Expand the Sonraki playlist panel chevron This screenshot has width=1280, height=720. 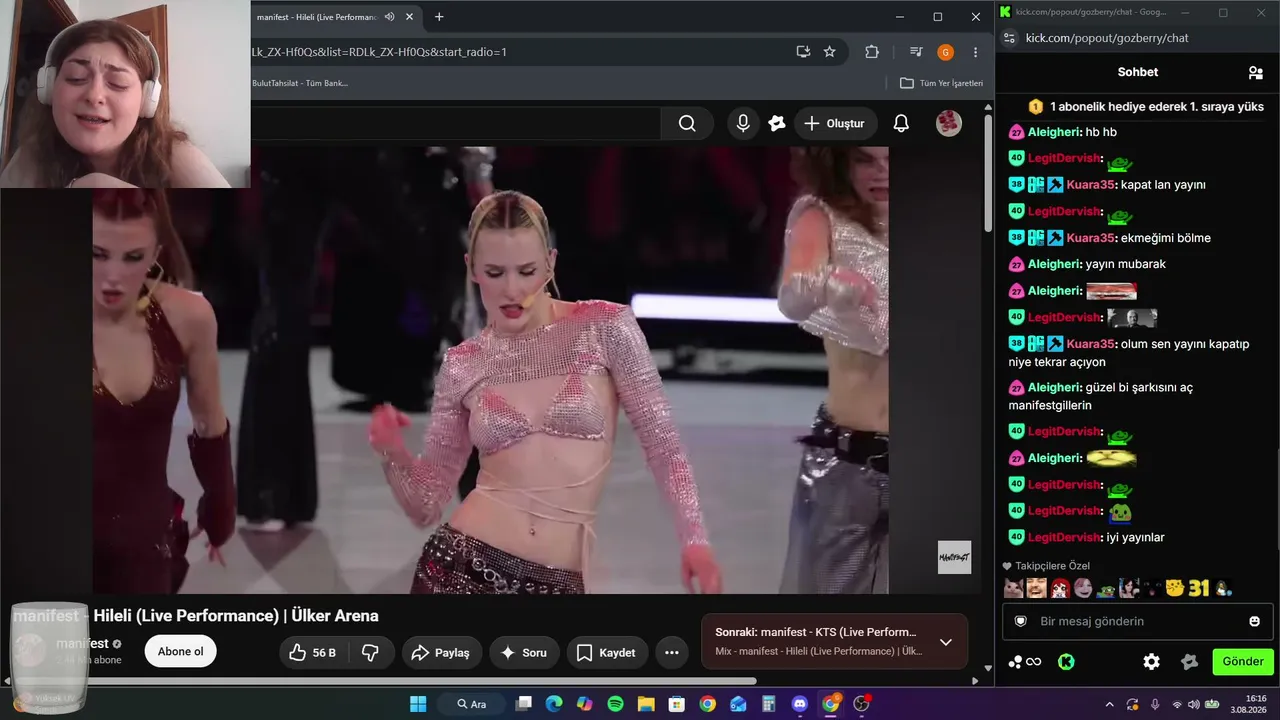pyautogui.click(x=946, y=642)
